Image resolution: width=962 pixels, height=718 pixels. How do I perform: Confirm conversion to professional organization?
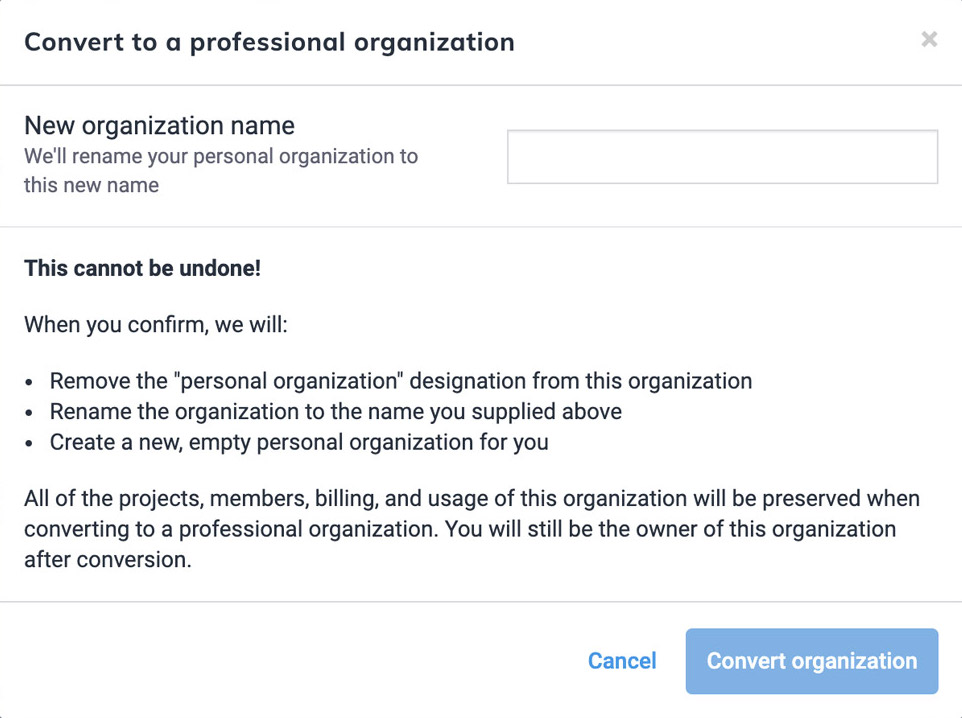(x=811, y=661)
